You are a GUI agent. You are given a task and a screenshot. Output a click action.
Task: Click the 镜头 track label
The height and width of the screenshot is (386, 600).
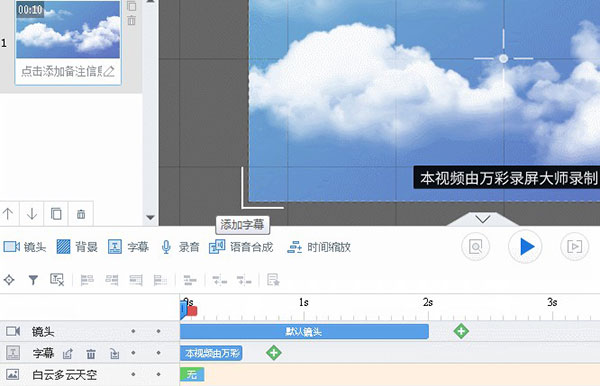tap(43, 331)
